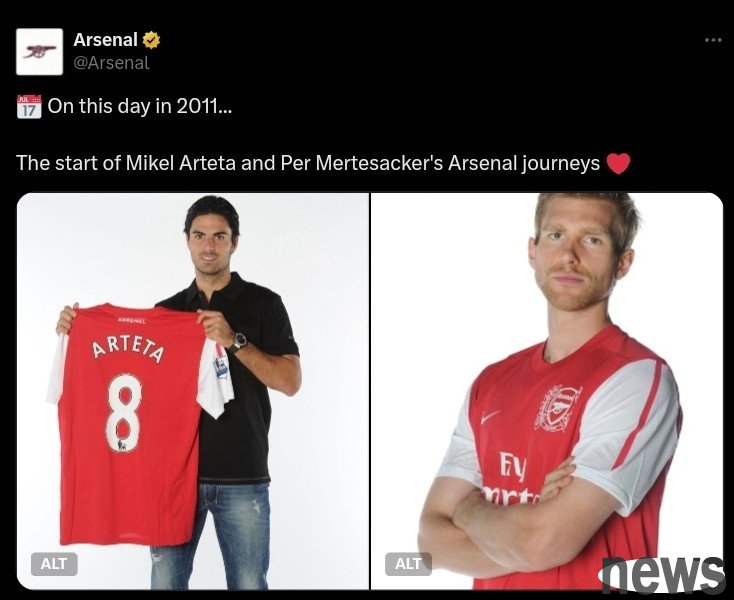Open the three-dot more options menu

pyautogui.click(x=713, y=40)
